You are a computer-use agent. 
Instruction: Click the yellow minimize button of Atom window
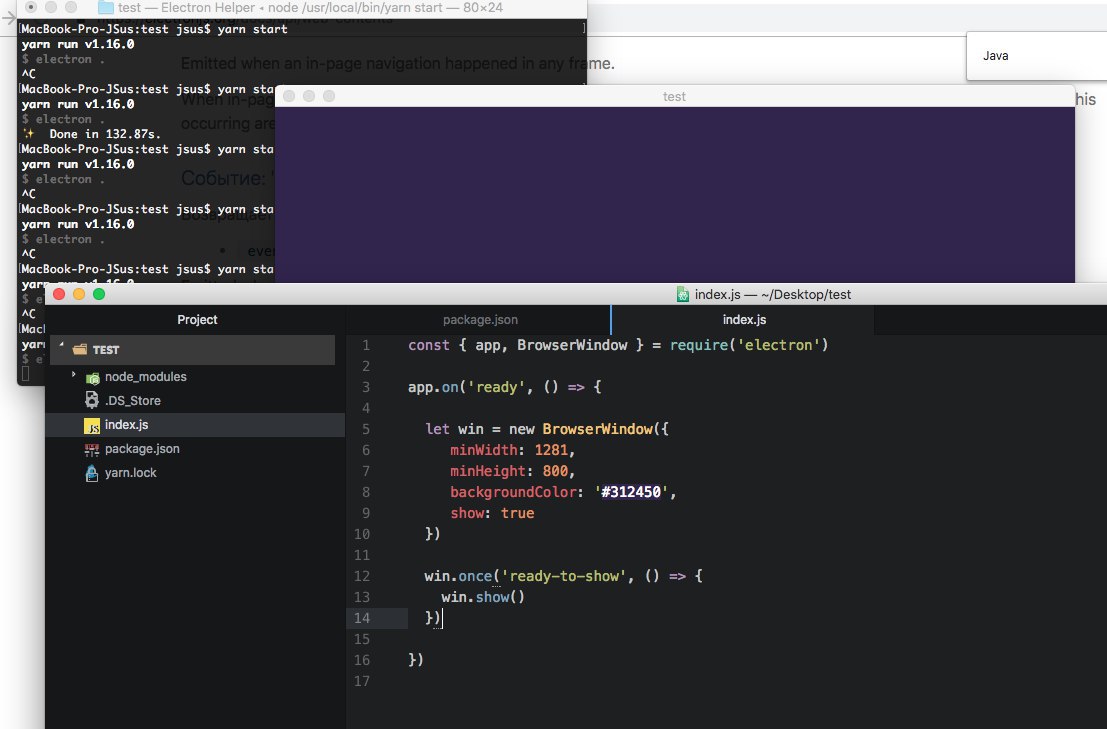pyautogui.click(x=79, y=294)
